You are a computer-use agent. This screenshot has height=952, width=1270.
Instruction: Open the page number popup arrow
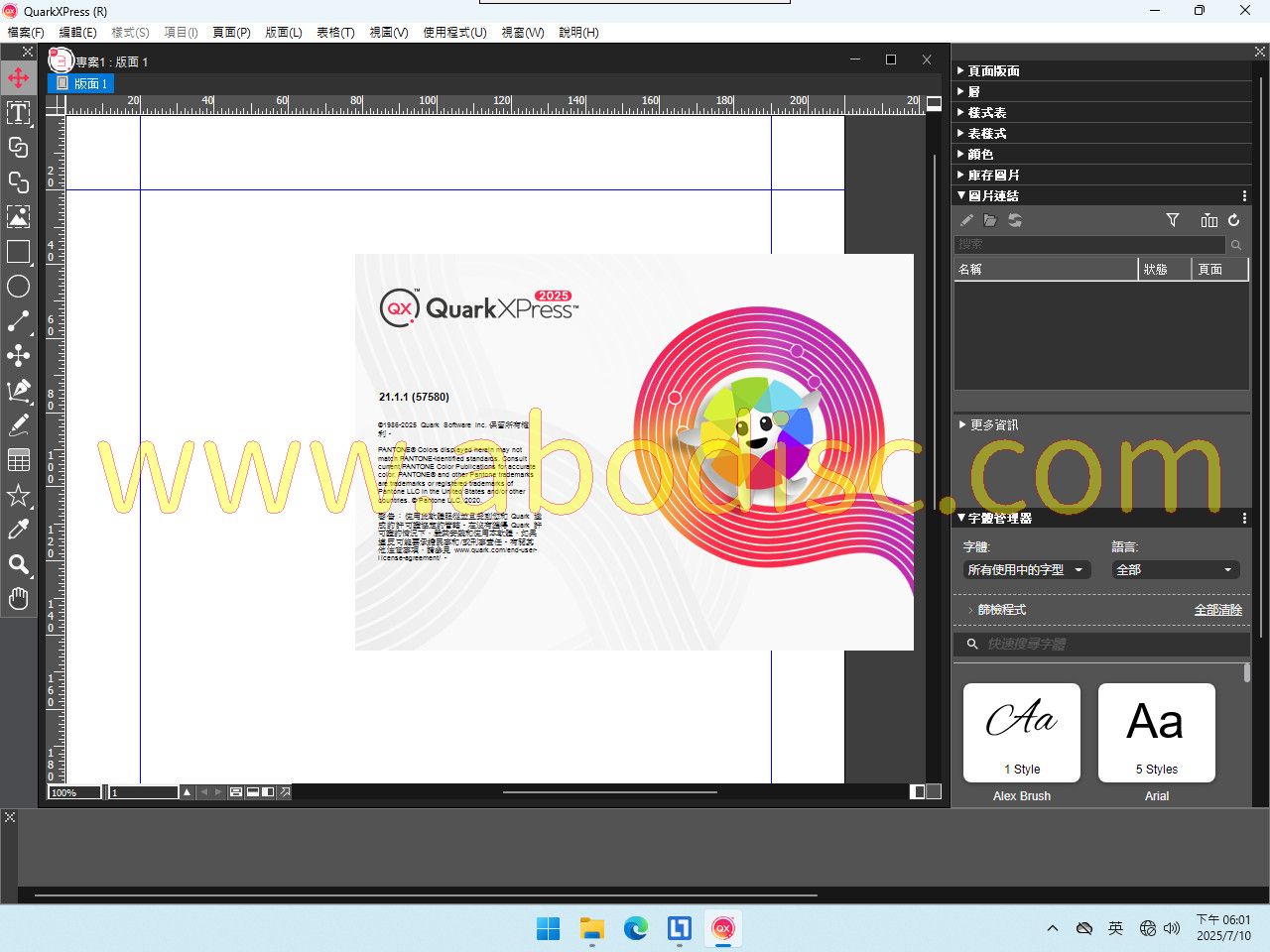pyautogui.click(x=187, y=792)
